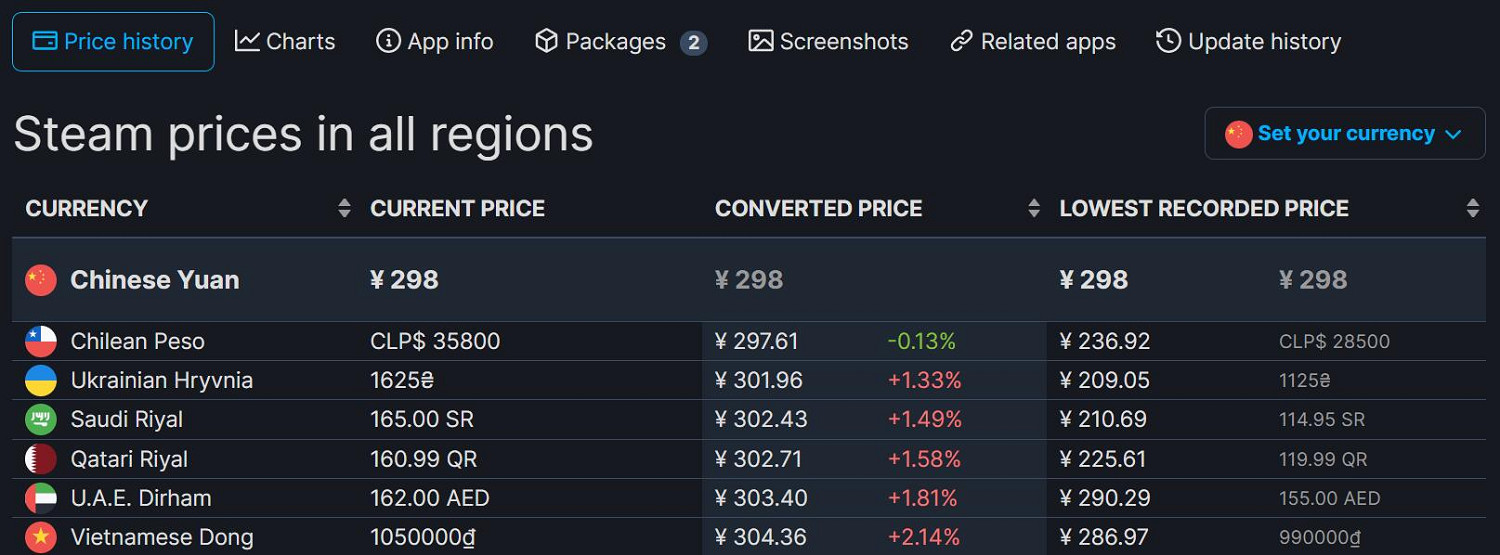Go to the Screenshots tab
The width and height of the screenshot is (1500, 555).
pos(828,42)
